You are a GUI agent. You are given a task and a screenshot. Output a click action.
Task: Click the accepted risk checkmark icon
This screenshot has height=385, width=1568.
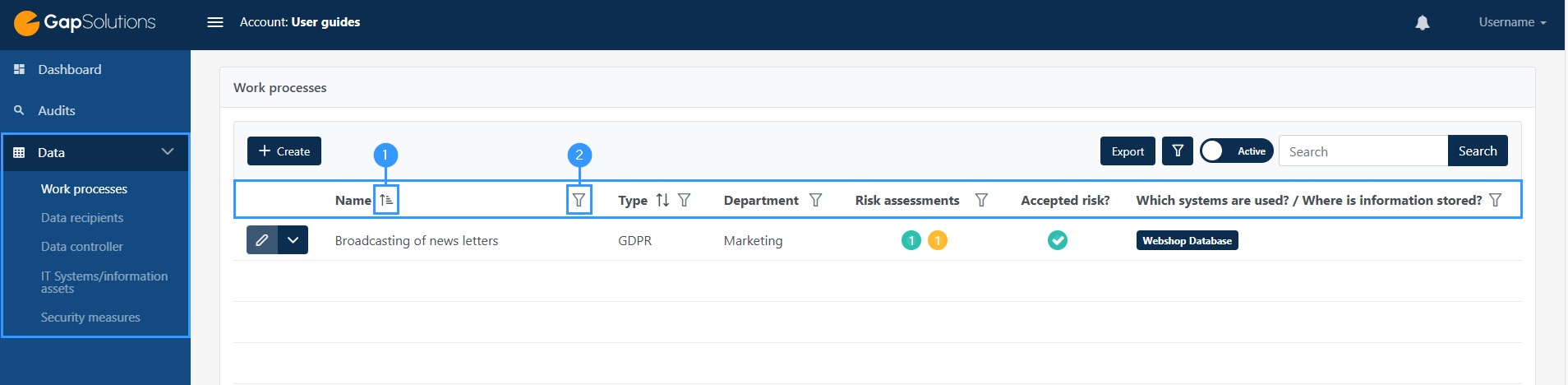(x=1058, y=240)
